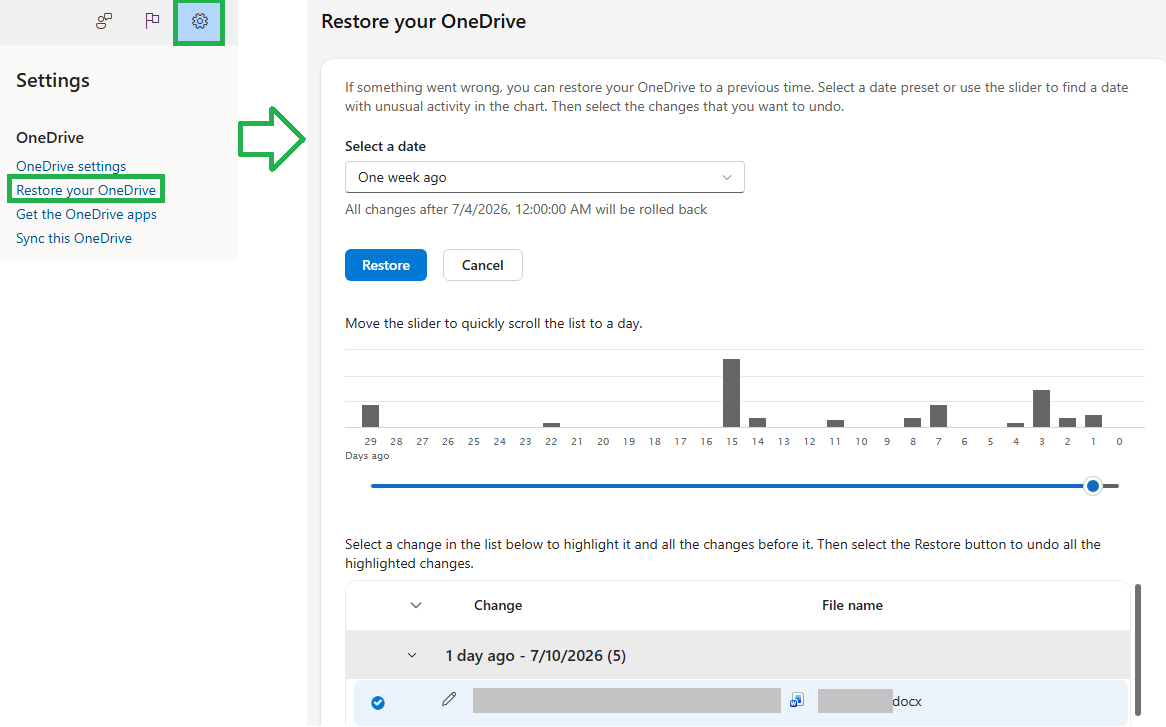Viewport: 1166px width, 727px height.
Task: Click the '1 day ago - 7/10/2026 (5)' row
Action: coord(738,656)
